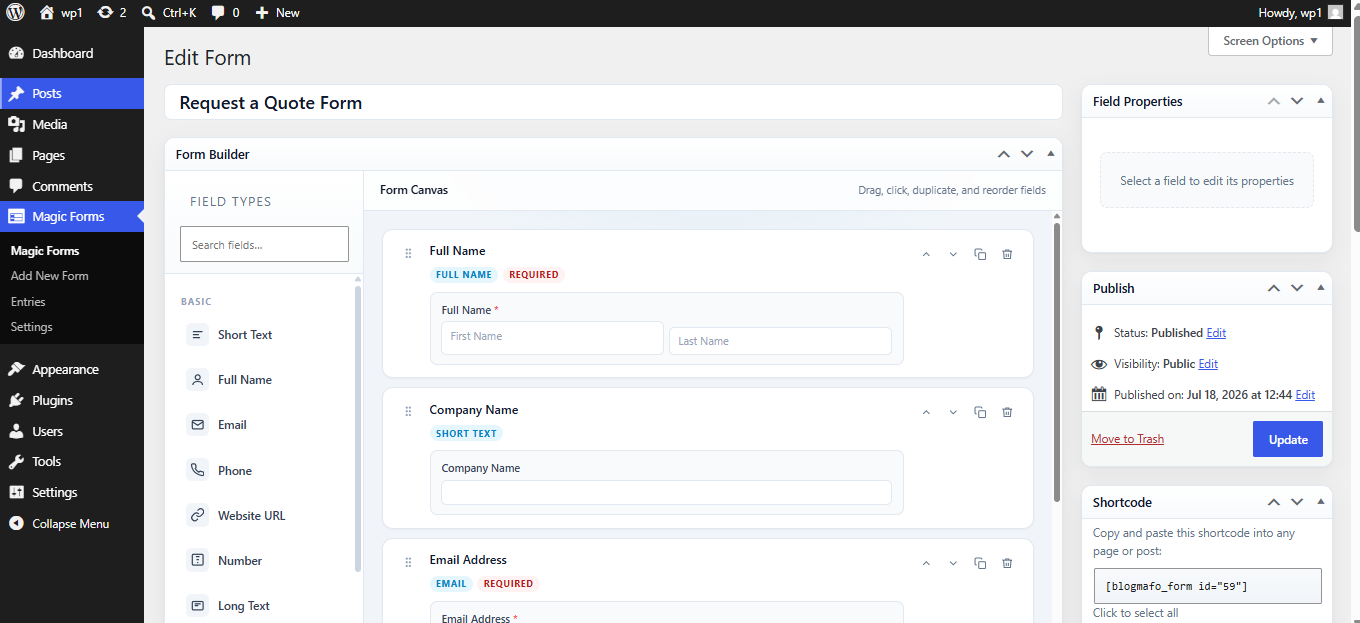Open the Screen Options dropdown

(1270, 41)
